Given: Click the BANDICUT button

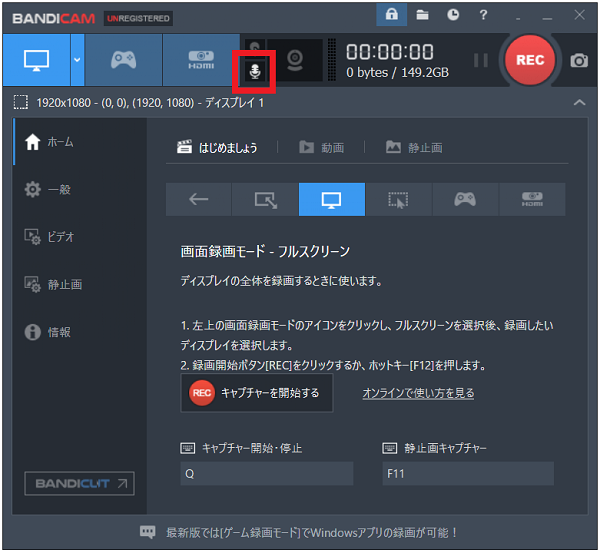Looking at the screenshot, I should click(79, 483).
